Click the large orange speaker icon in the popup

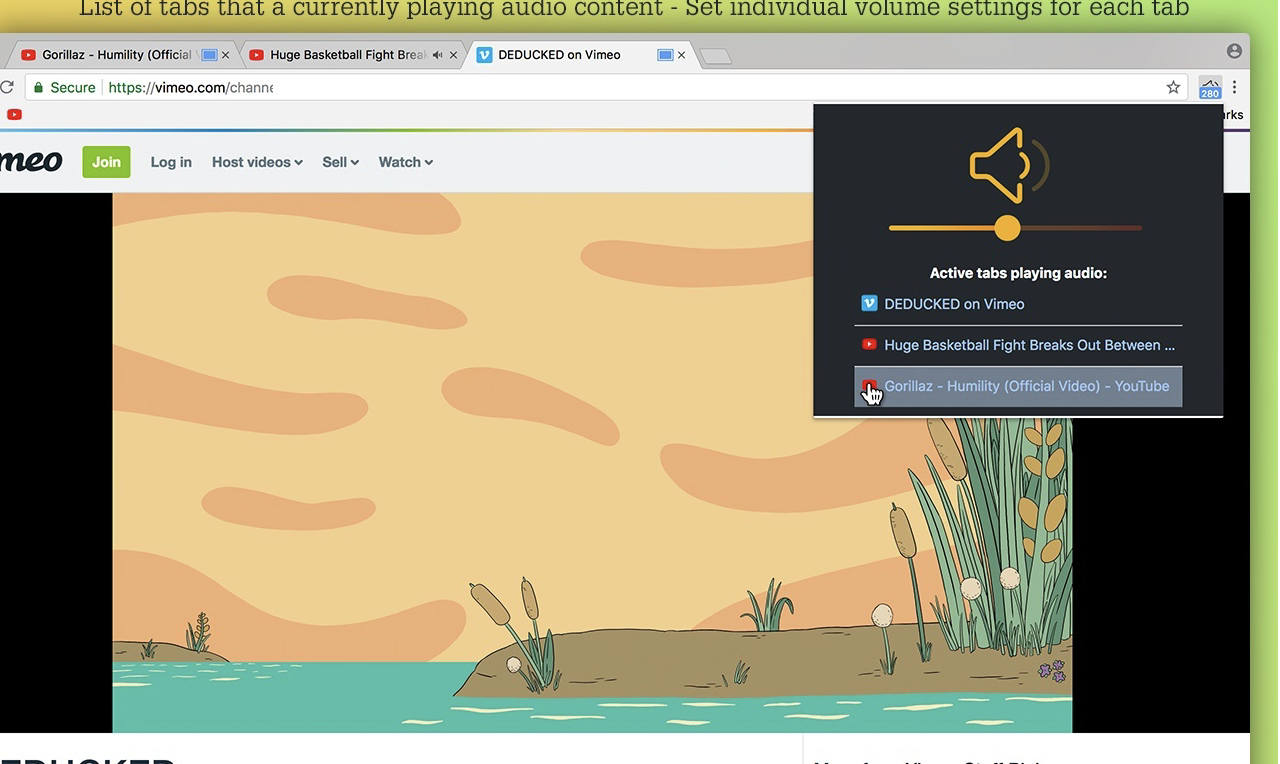click(1008, 164)
